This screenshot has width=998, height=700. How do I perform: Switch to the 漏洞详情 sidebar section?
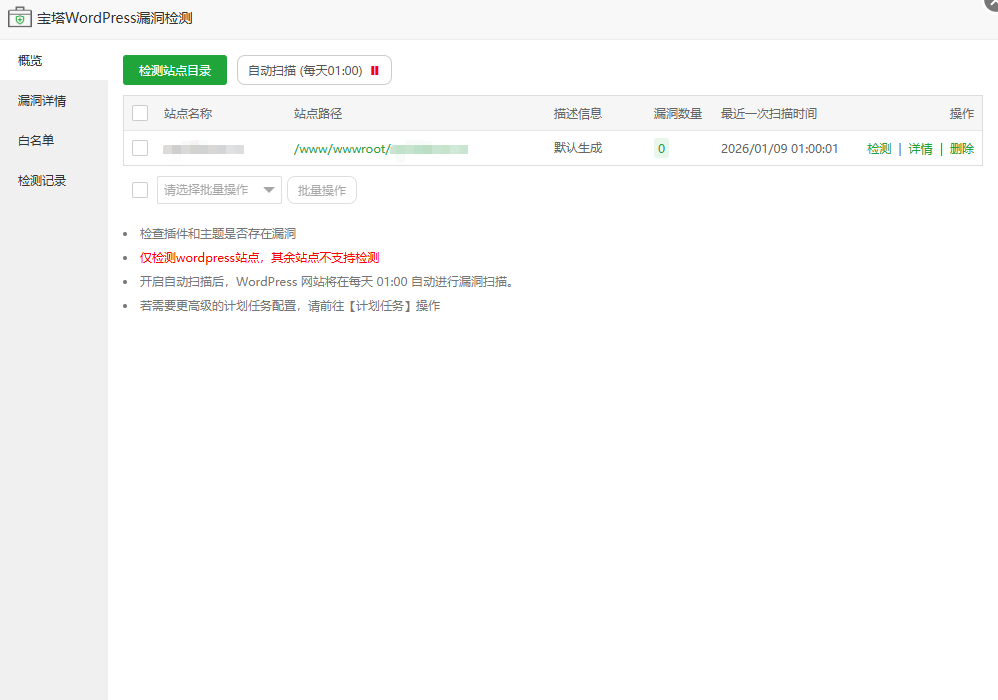(x=40, y=100)
